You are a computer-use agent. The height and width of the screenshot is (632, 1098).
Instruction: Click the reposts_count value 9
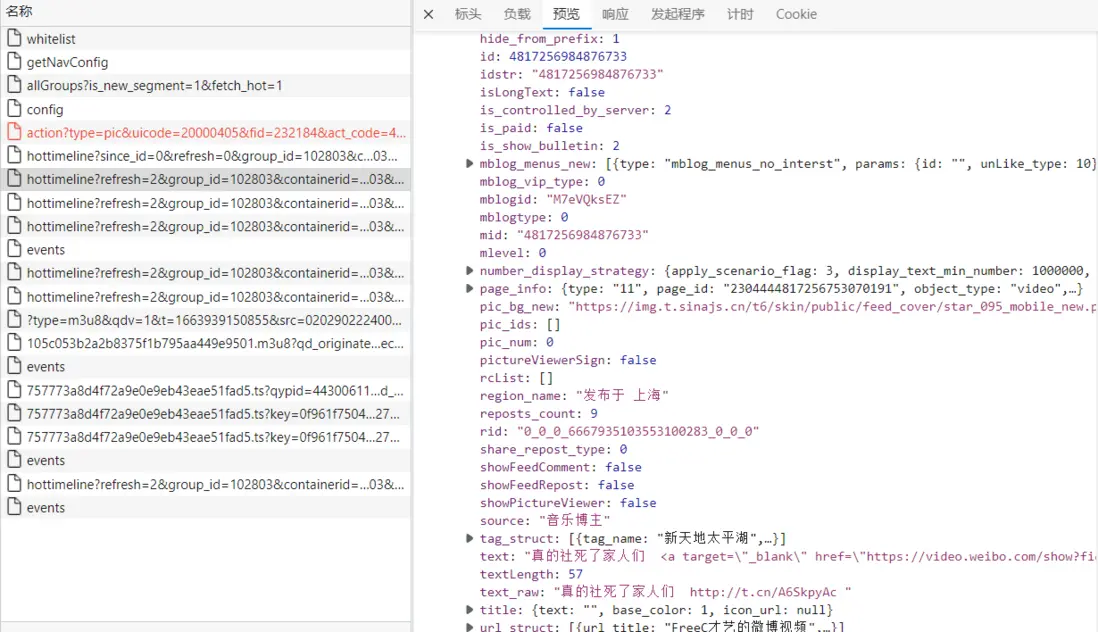pyautogui.click(x=594, y=414)
